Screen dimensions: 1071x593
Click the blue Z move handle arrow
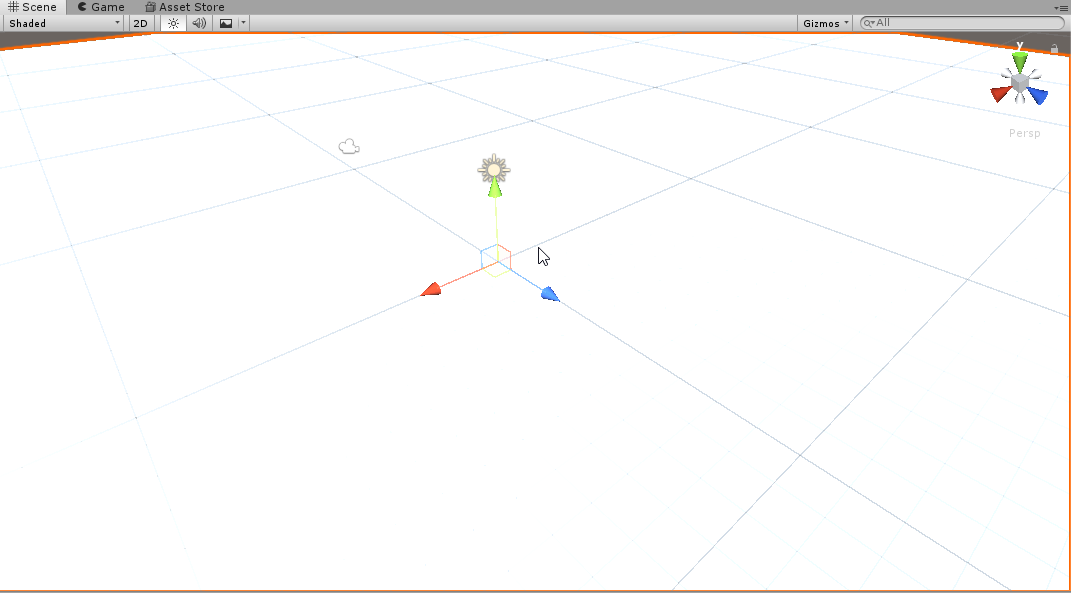(550, 294)
